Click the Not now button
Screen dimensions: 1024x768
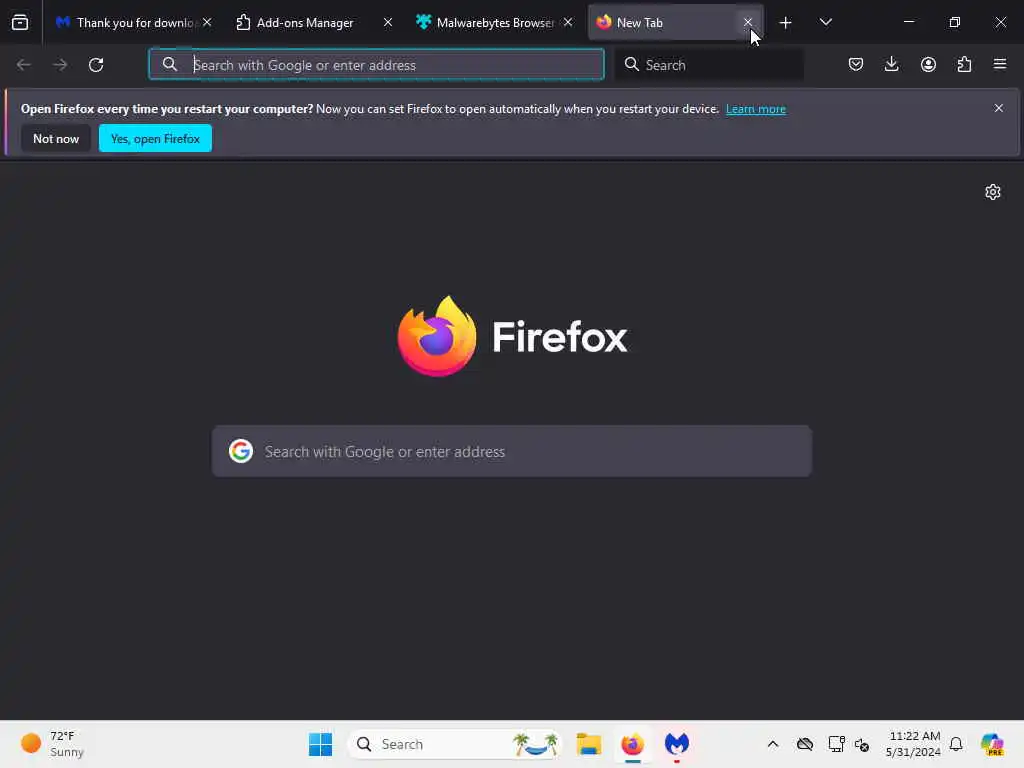[56, 138]
